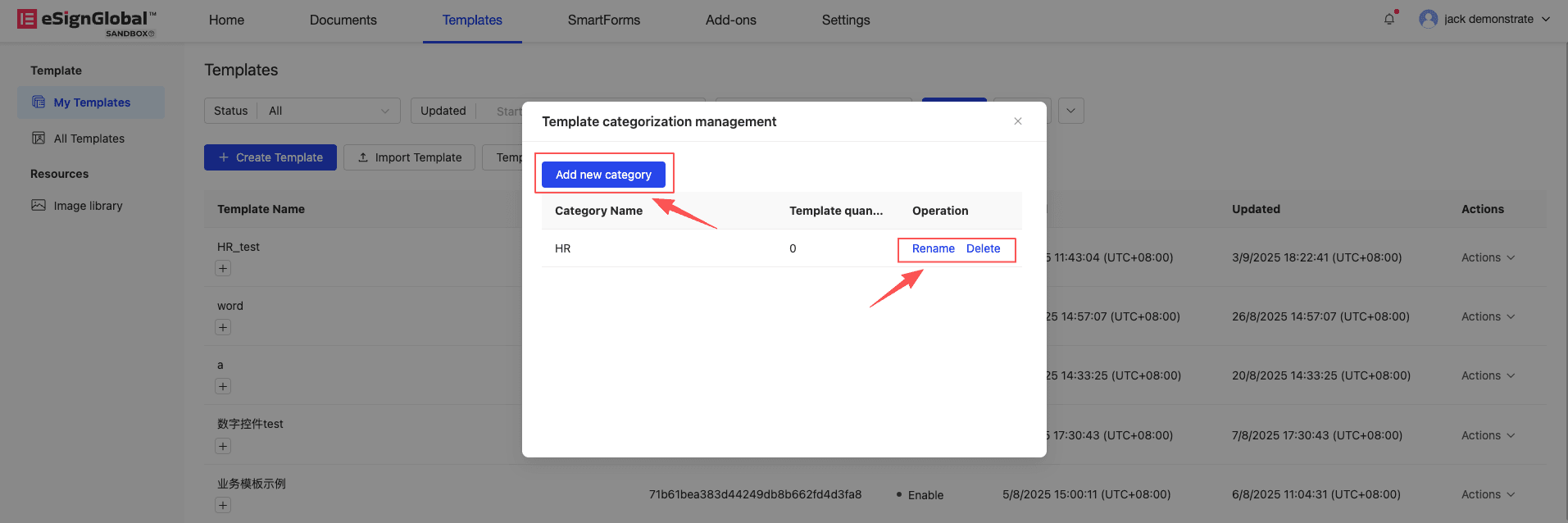Expand the more filters chevron button
Viewport: 1568px width, 523px height.
point(1070,111)
